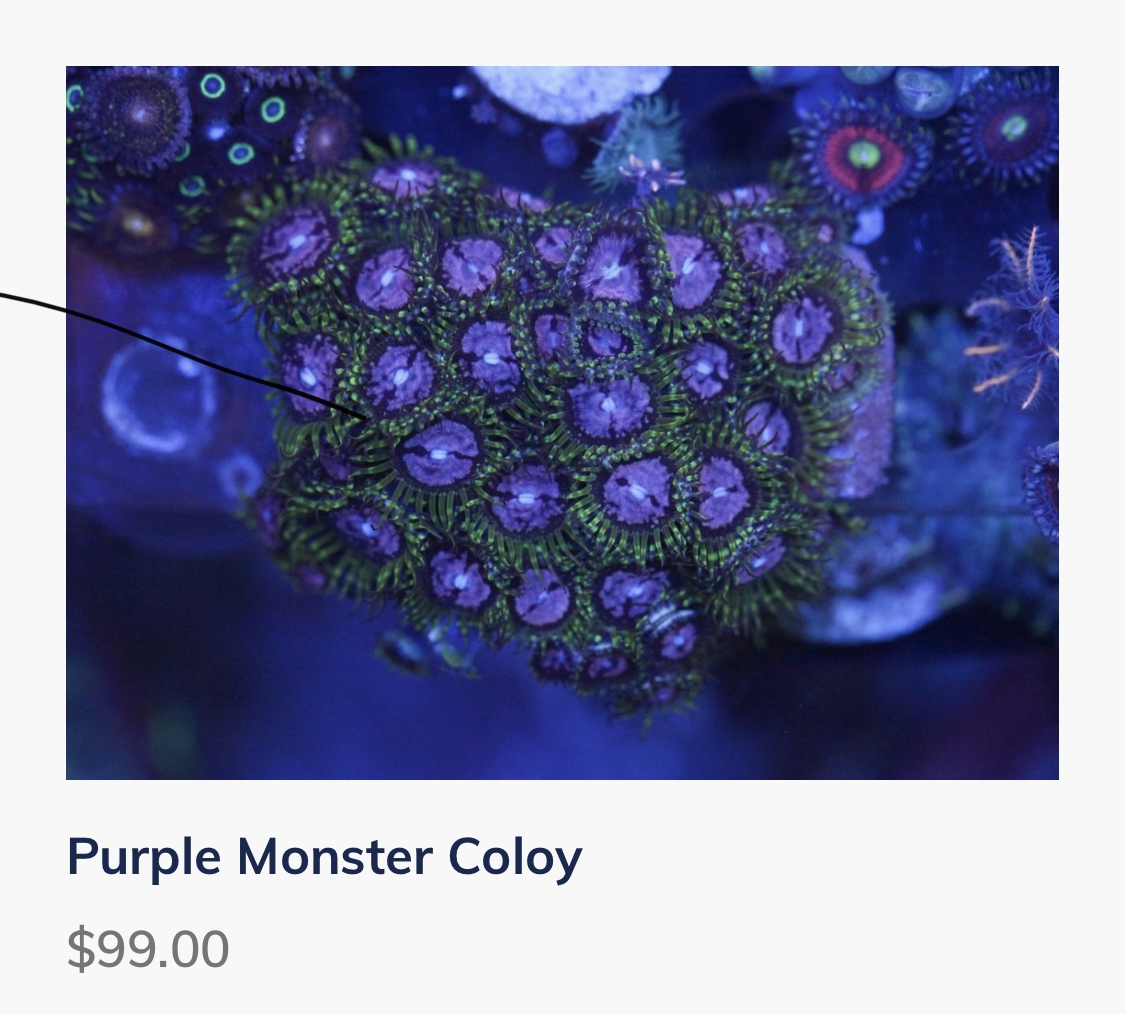Image resolution: width=1125 pixels, height=1014 pixels.
Task: Click the word "Monster" in the title
Action: click(334, 857)
